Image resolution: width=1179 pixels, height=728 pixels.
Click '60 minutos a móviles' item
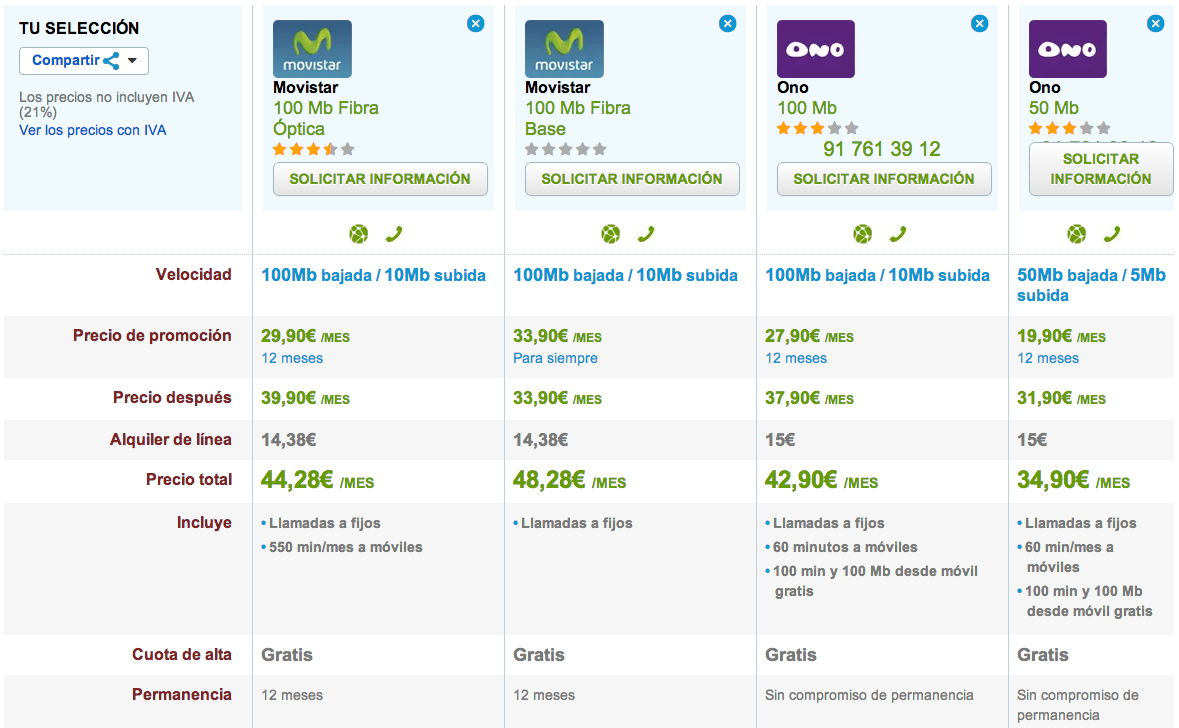(x=844, y=548)
